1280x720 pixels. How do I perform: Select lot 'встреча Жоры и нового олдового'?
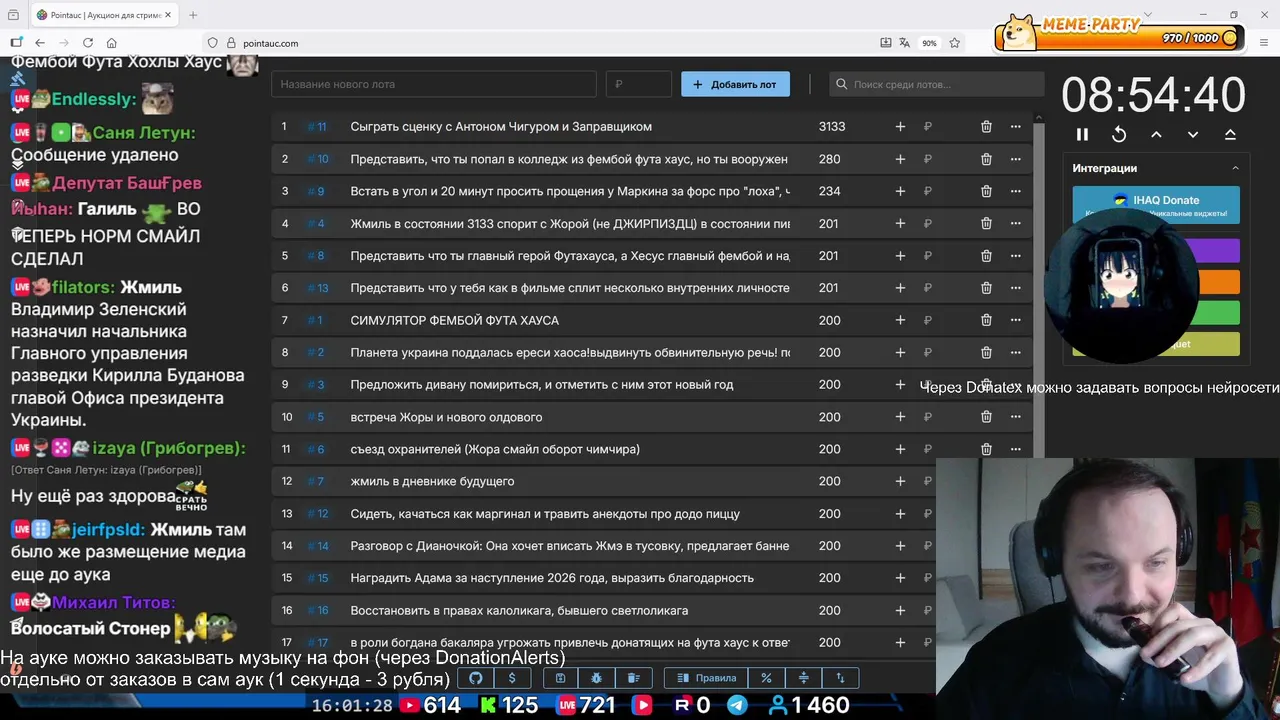click(446, 417)
